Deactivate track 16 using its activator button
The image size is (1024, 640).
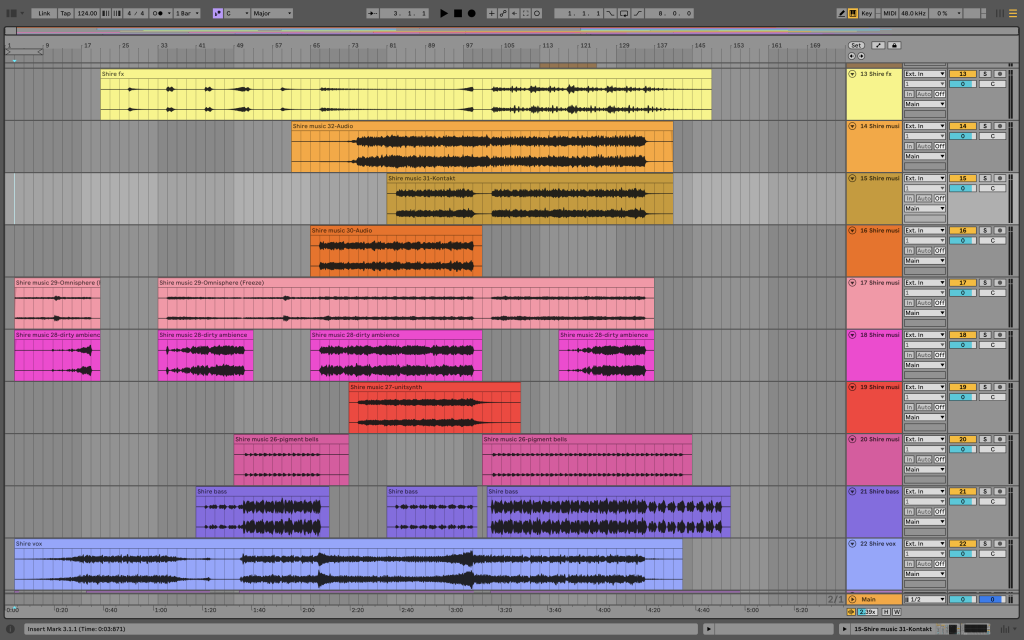pyautogui.click(x=962, y=230)
